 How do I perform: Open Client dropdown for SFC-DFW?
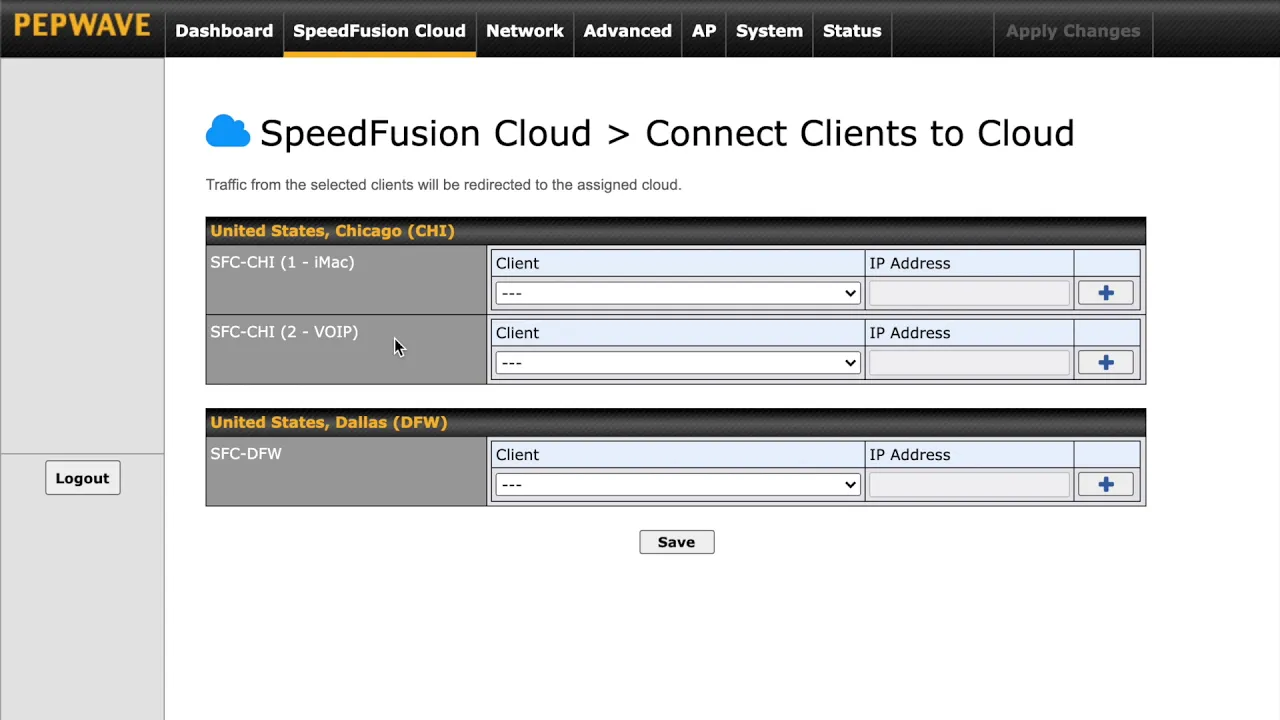tap(678, 485)
